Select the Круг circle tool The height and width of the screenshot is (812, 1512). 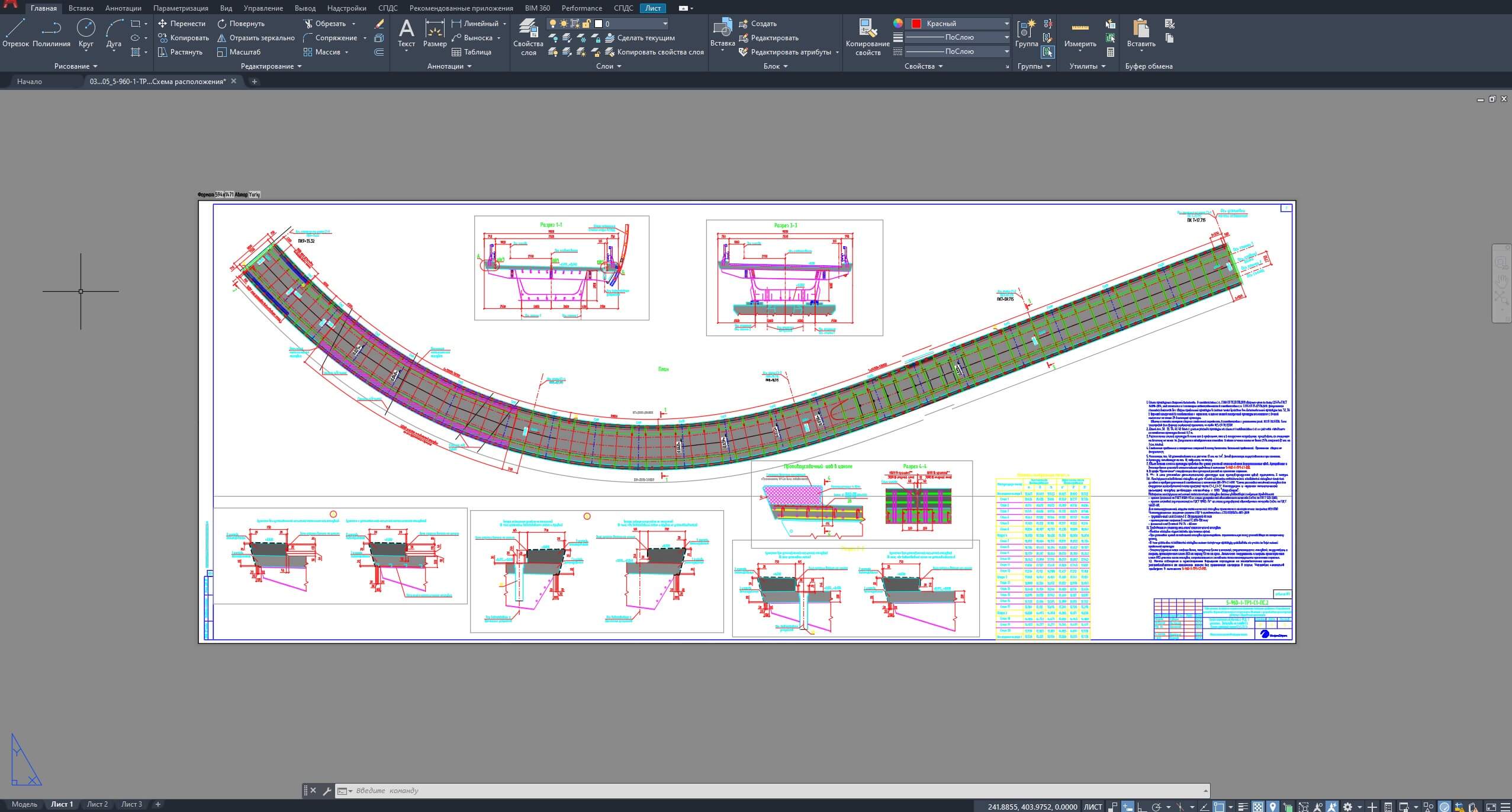86,33
